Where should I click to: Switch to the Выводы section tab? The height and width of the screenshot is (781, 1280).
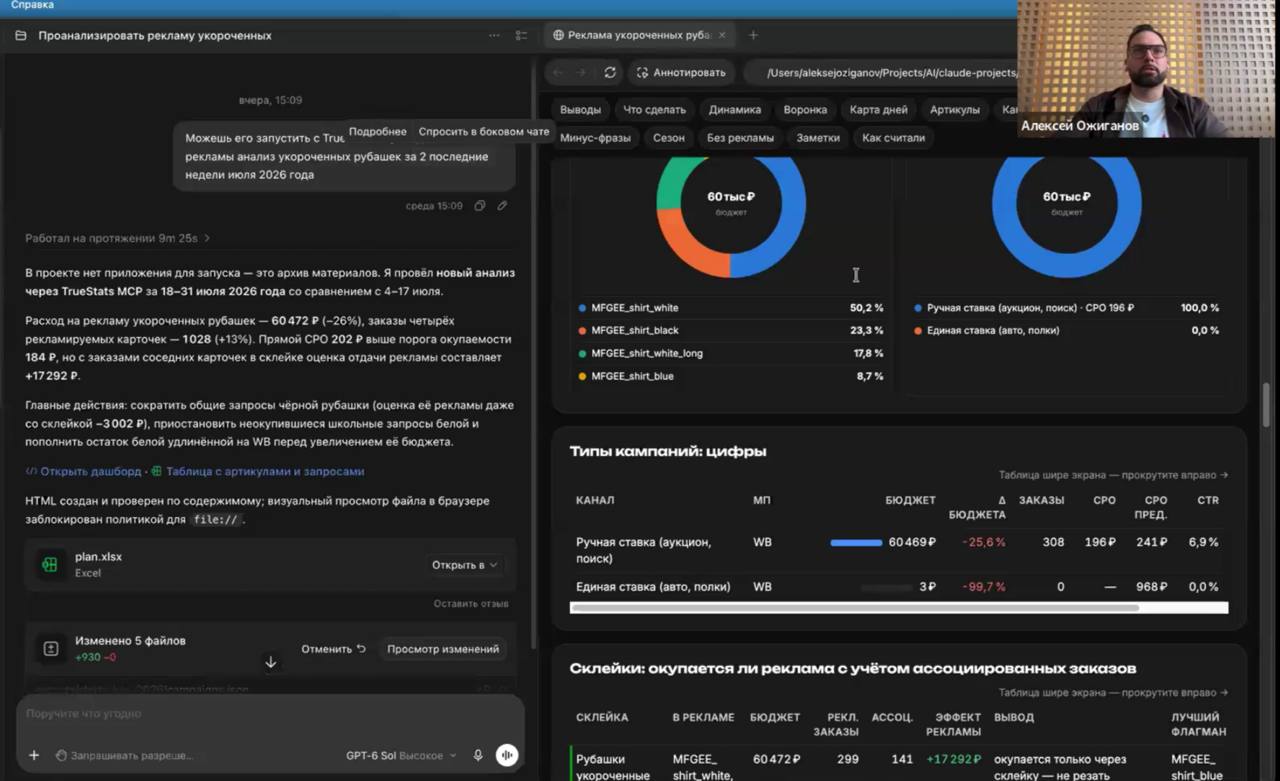(581, 110)
